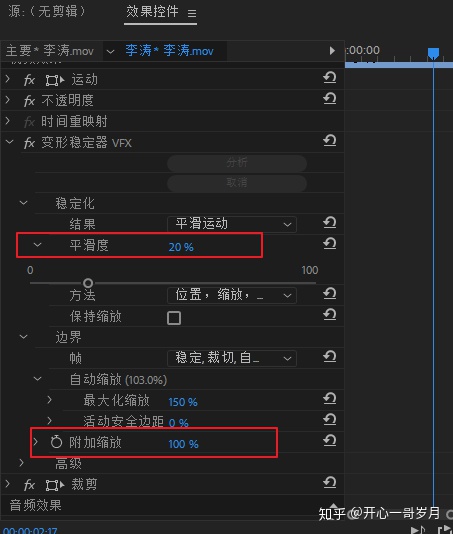Toggle the fx switch for 变形稳定器 VFX
Viewport: 453px width, 534px height.
pyautogui.click(x=29, y=143)
